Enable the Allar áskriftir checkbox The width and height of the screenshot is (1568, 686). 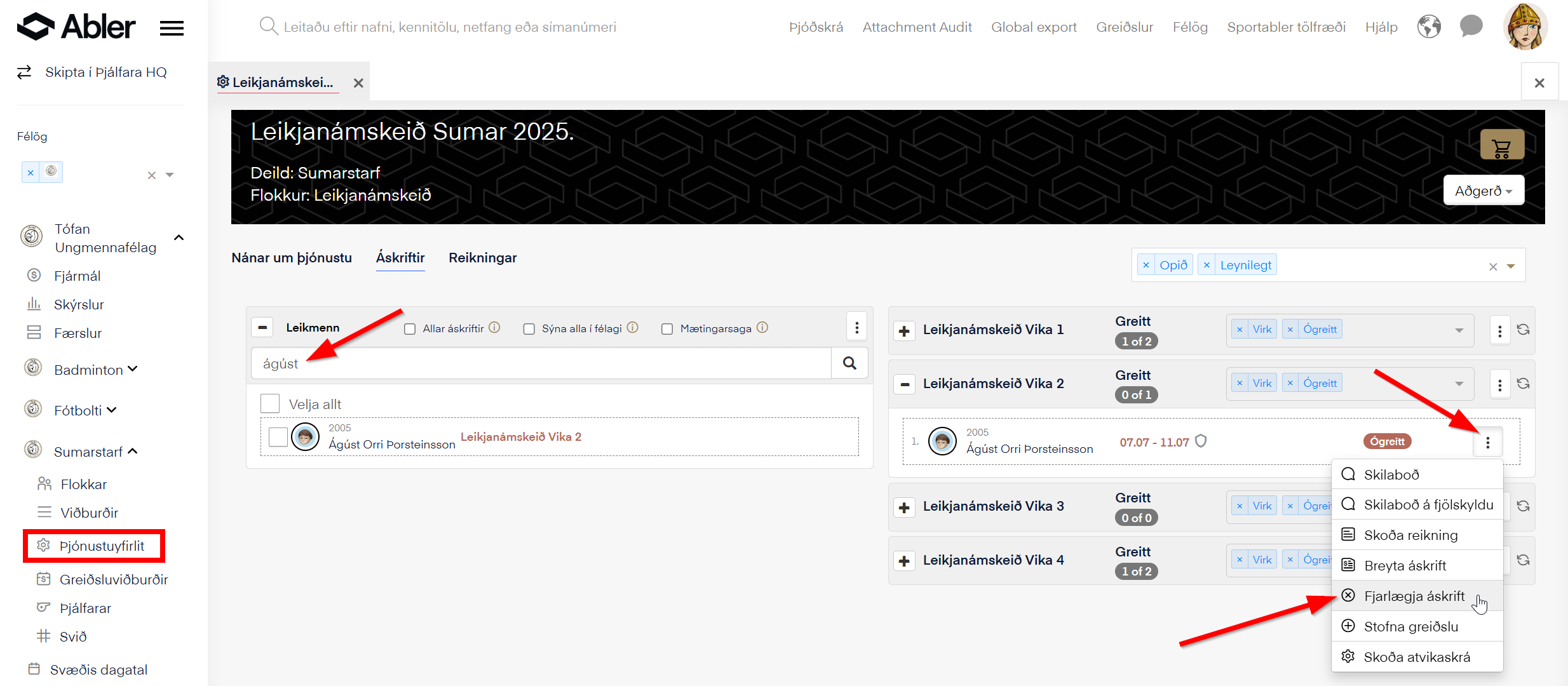[x=410, y=329]
